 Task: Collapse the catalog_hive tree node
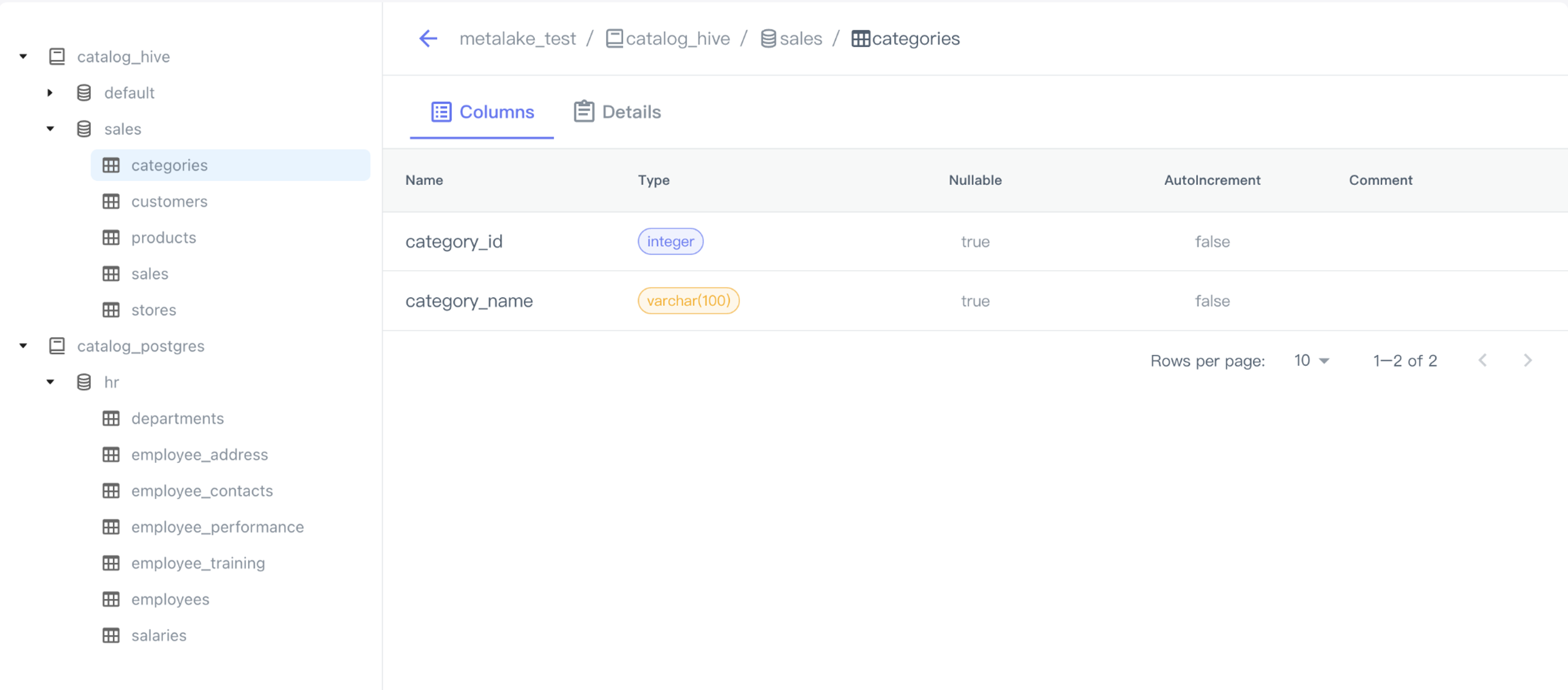coord(23,57)
